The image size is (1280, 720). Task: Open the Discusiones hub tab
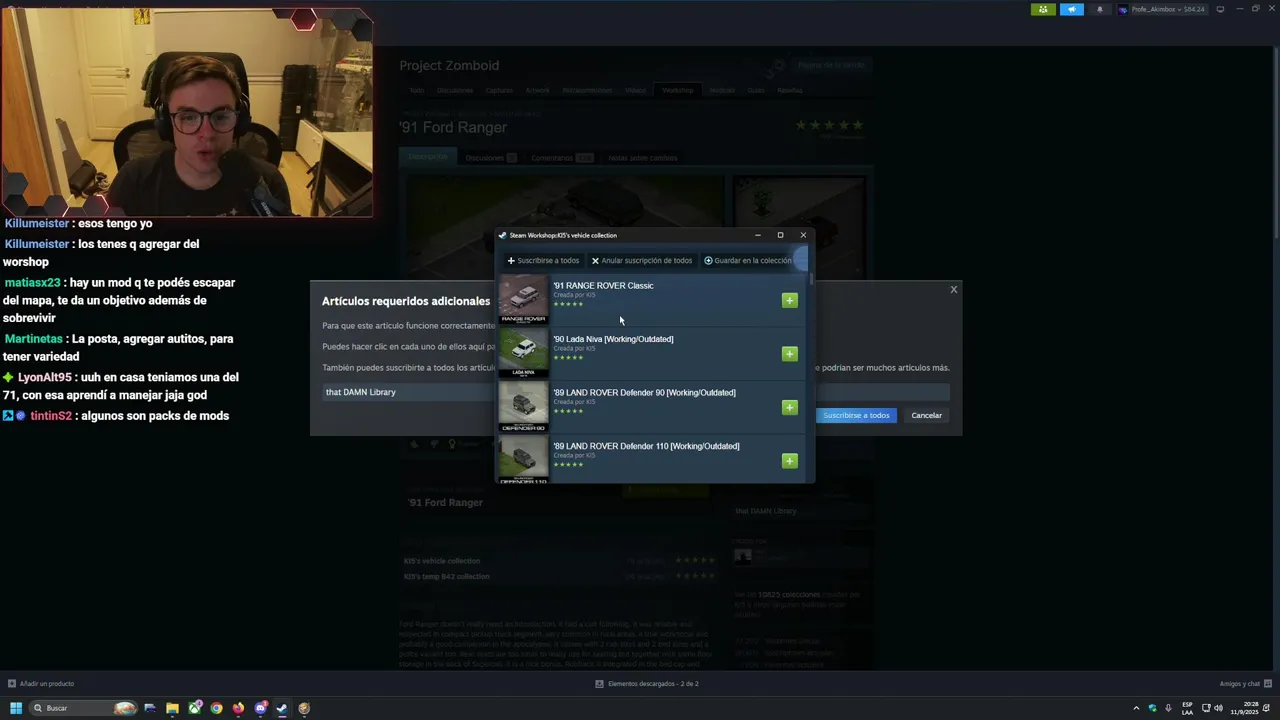[x=455, y=90]
